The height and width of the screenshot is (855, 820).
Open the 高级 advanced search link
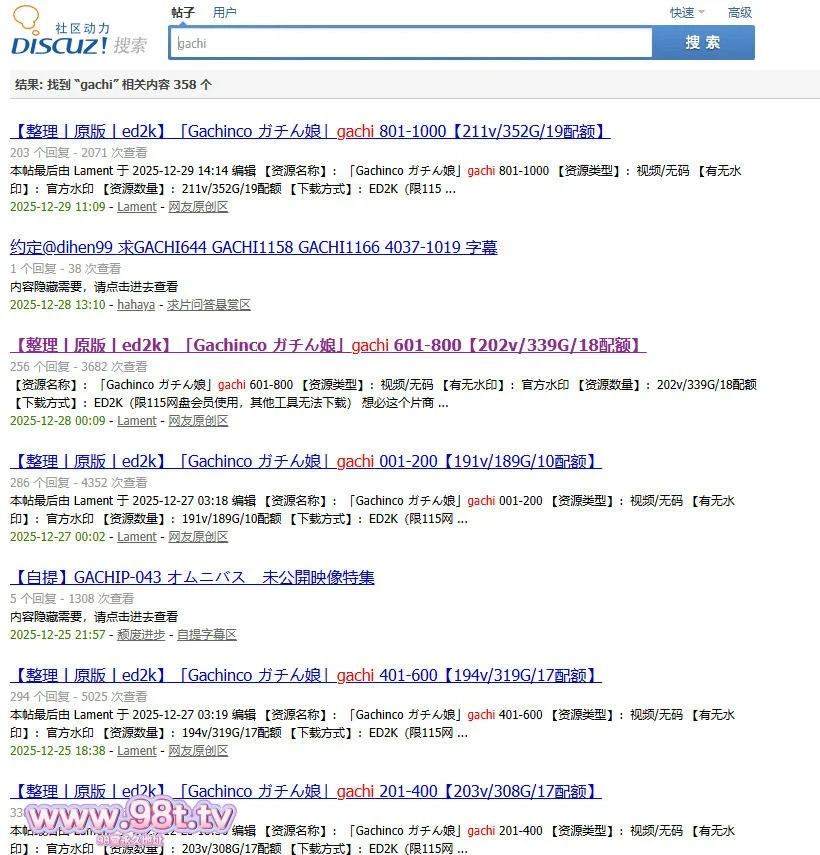[739, 12]
